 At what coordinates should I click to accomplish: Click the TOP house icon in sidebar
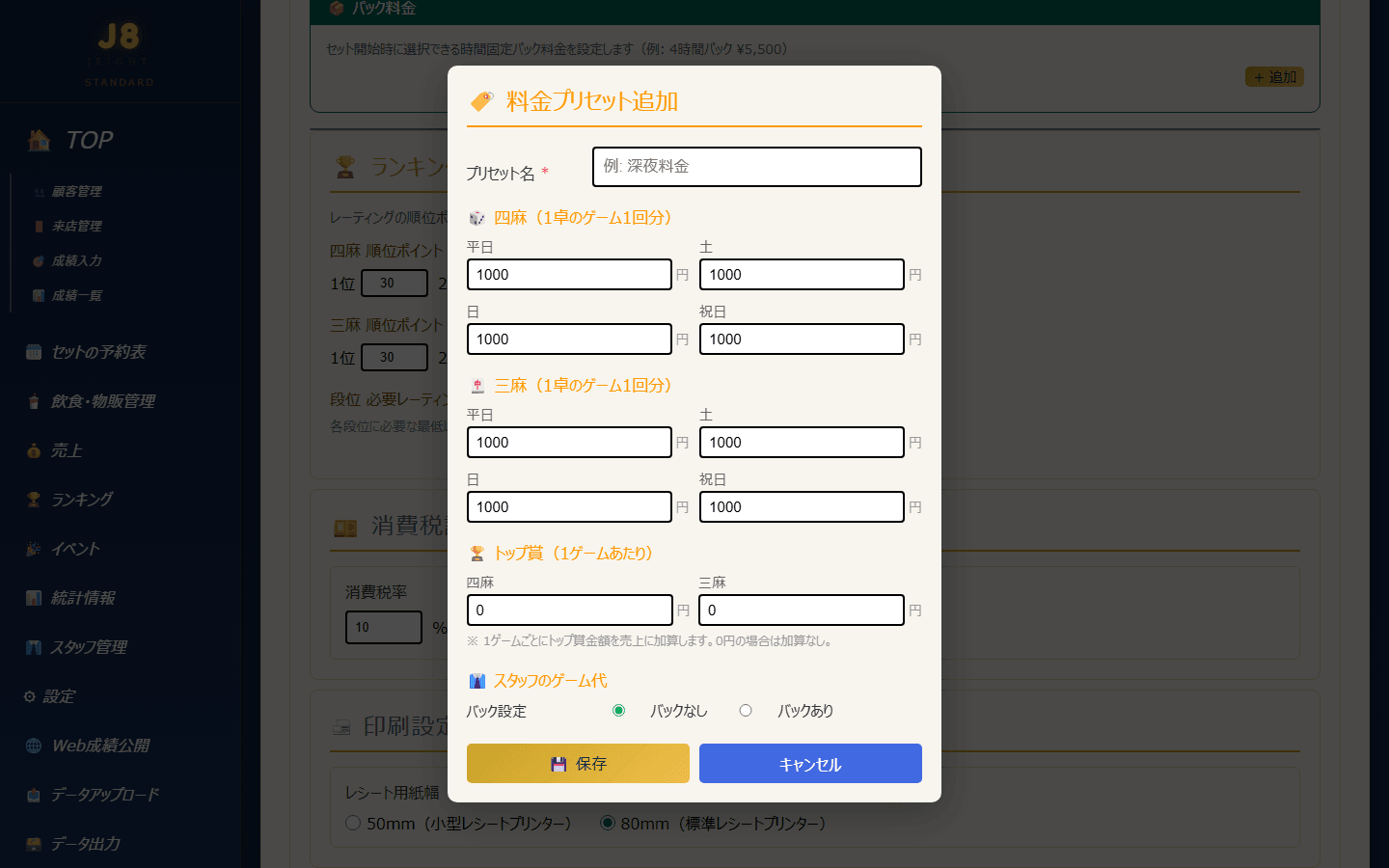[40, 141]
